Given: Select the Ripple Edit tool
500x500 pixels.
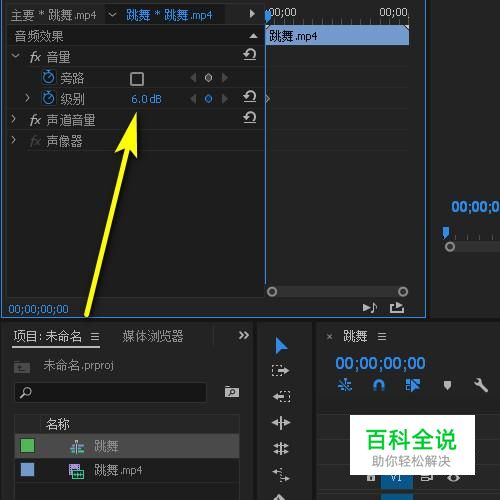Looking at the screenshot, I should pyautogui.click(x=281, y=423).
